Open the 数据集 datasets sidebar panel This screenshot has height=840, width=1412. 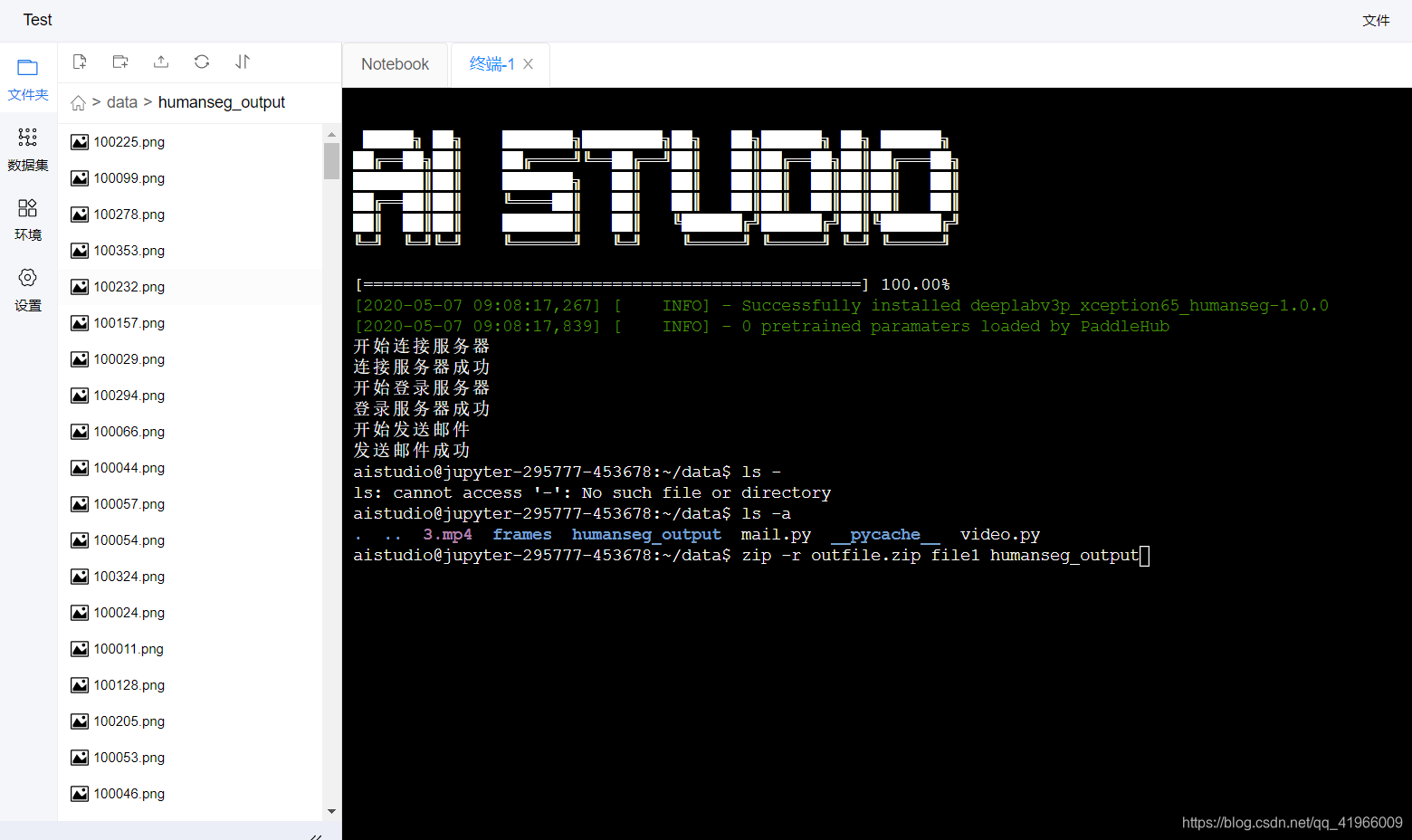click(x=28, y=149)
